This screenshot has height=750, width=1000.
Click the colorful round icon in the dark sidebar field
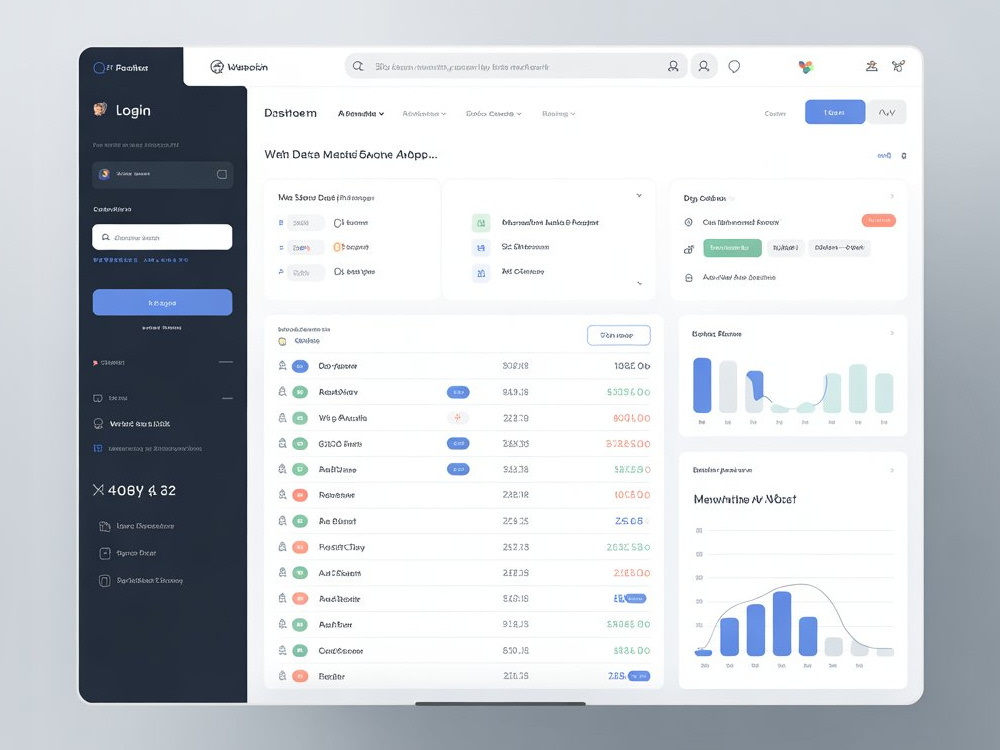[x=105, y=174]
